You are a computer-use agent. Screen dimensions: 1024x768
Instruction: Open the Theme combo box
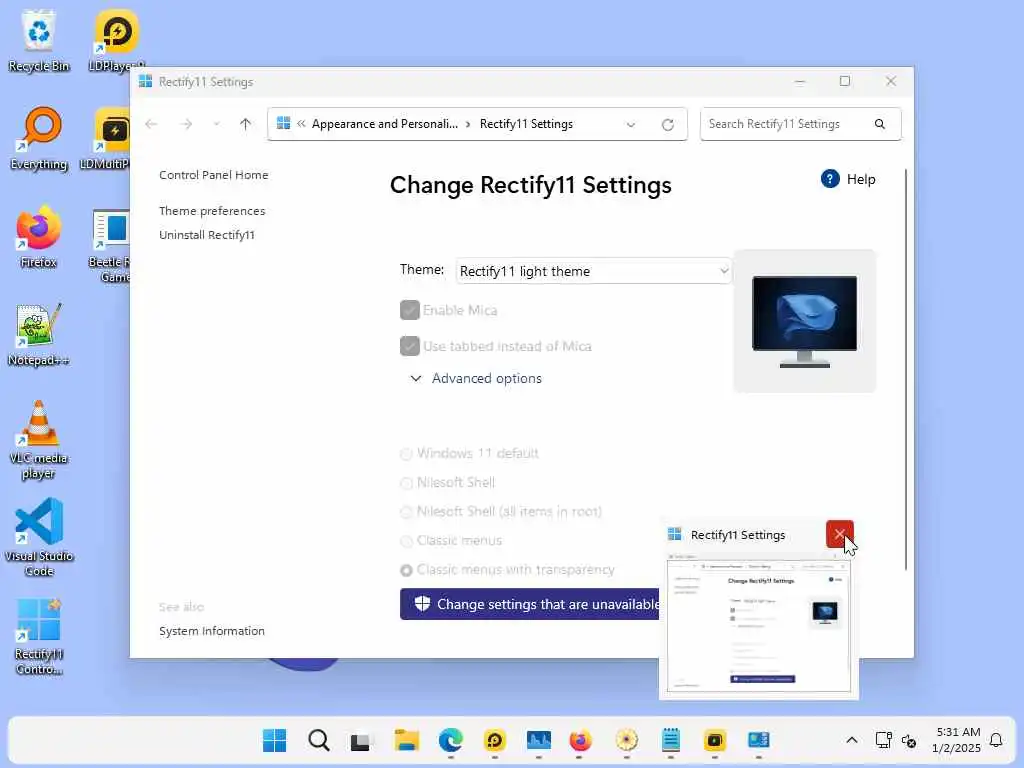(593, 271)
